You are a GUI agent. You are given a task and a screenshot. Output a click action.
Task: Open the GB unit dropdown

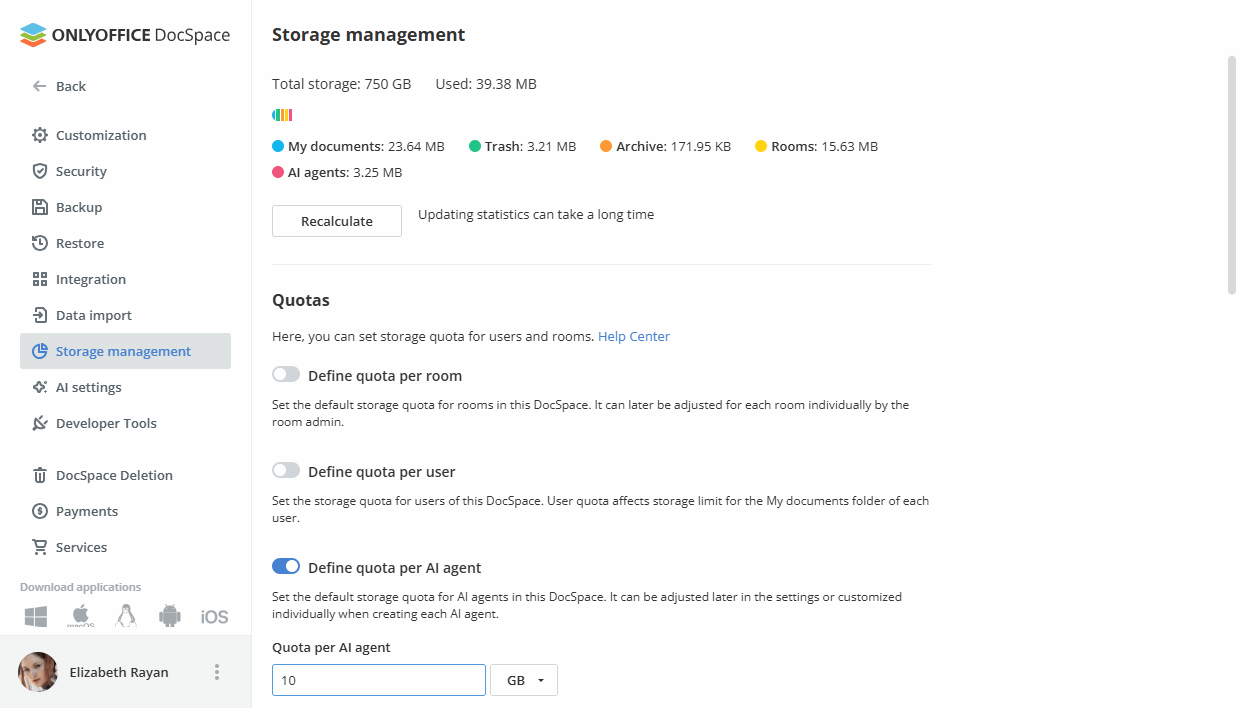pyautogui.click(x=523, y=679)
